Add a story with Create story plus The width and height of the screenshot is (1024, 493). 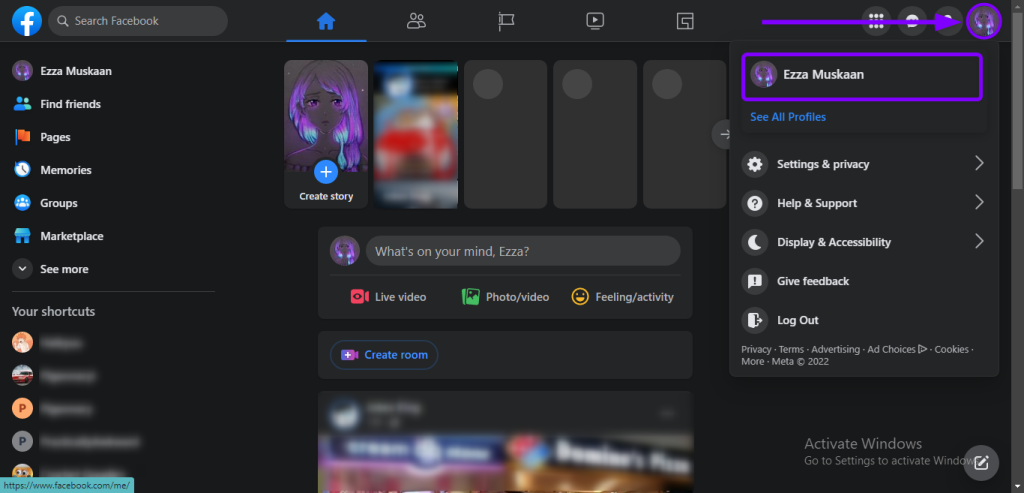(326, 170)
